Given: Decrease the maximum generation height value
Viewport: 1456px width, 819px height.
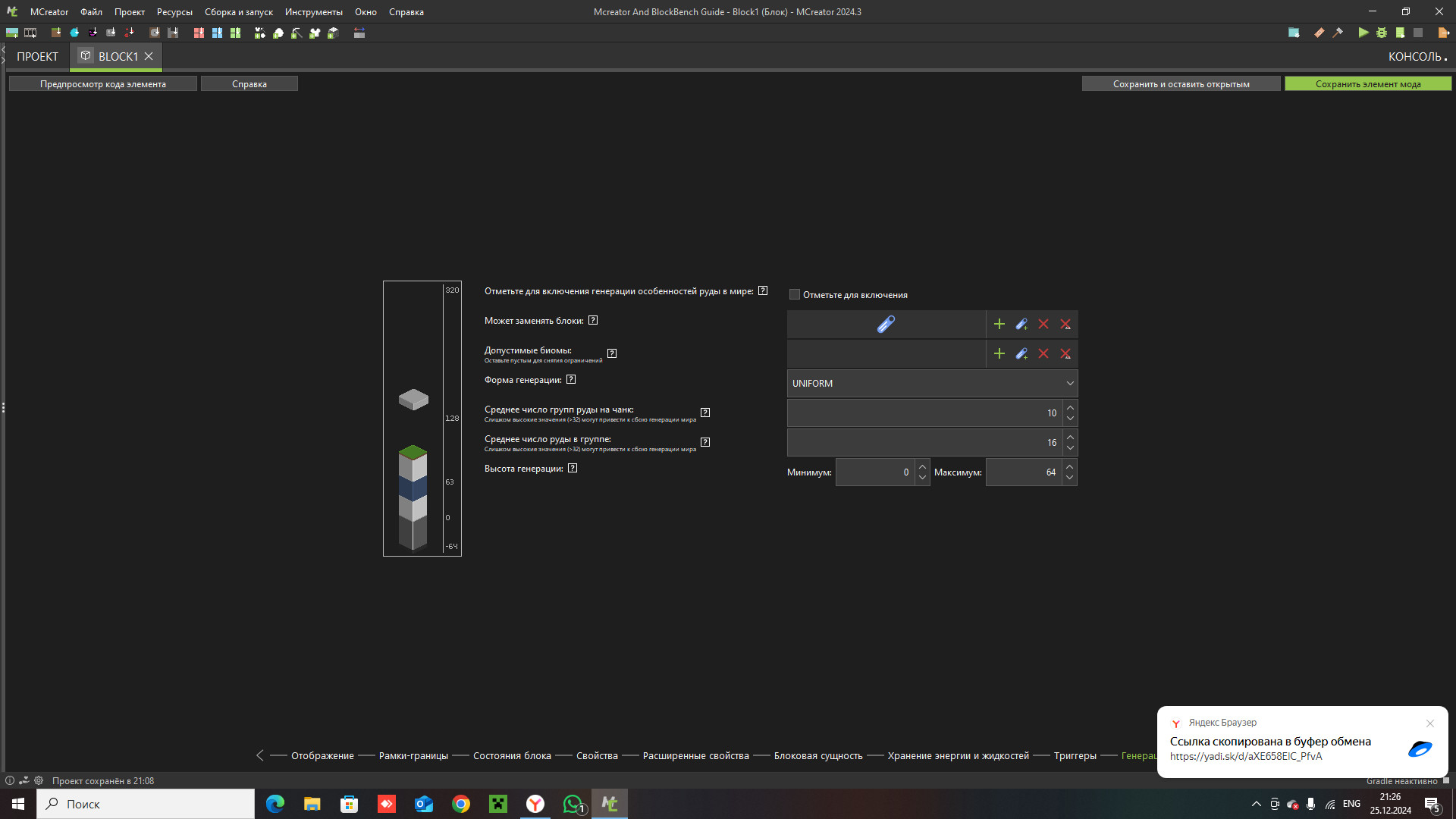Looking at the screenshot, I should pyautogui.click(x=1069, y=478).
